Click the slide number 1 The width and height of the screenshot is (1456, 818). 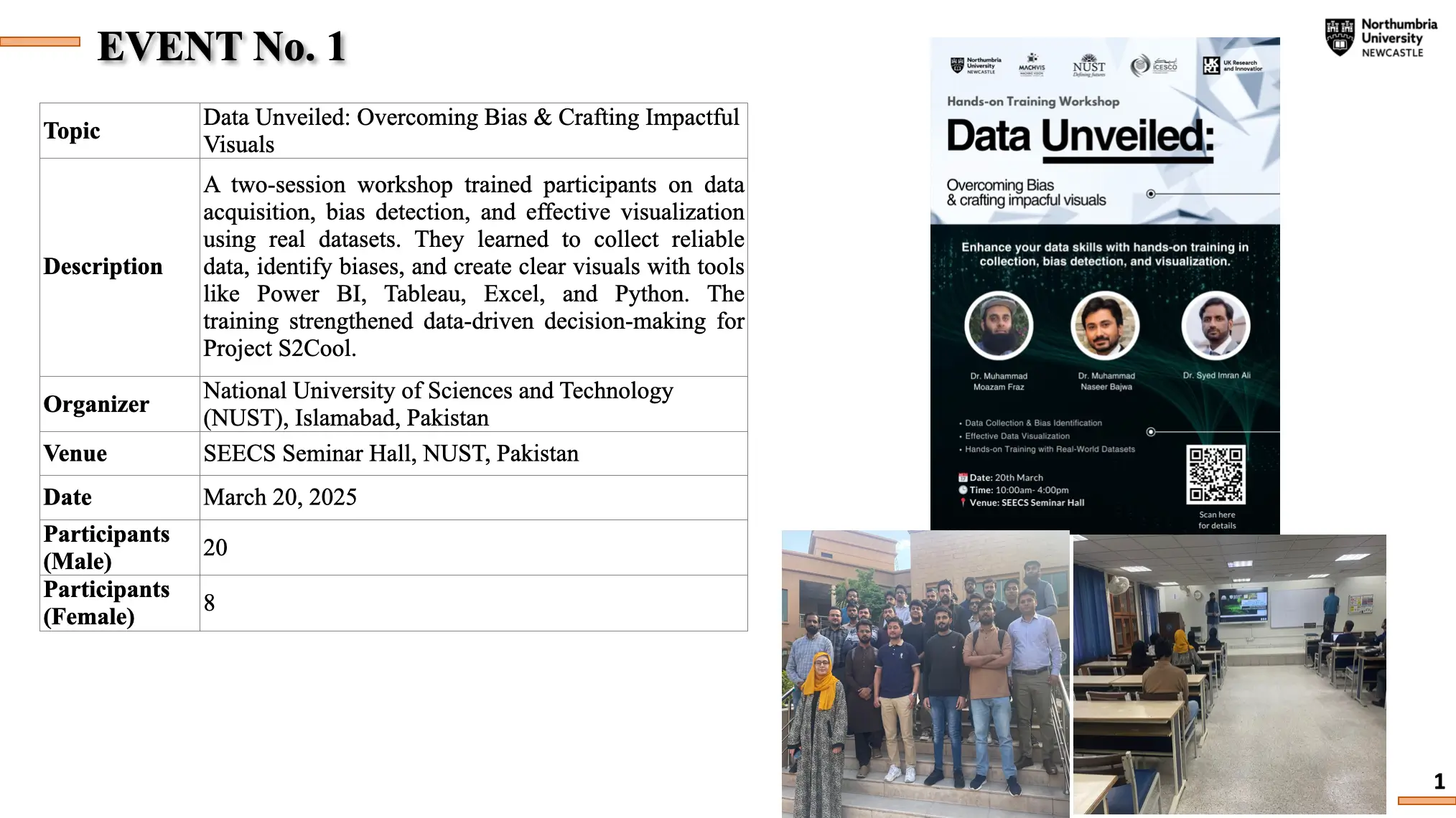(x=1439, y=781)
